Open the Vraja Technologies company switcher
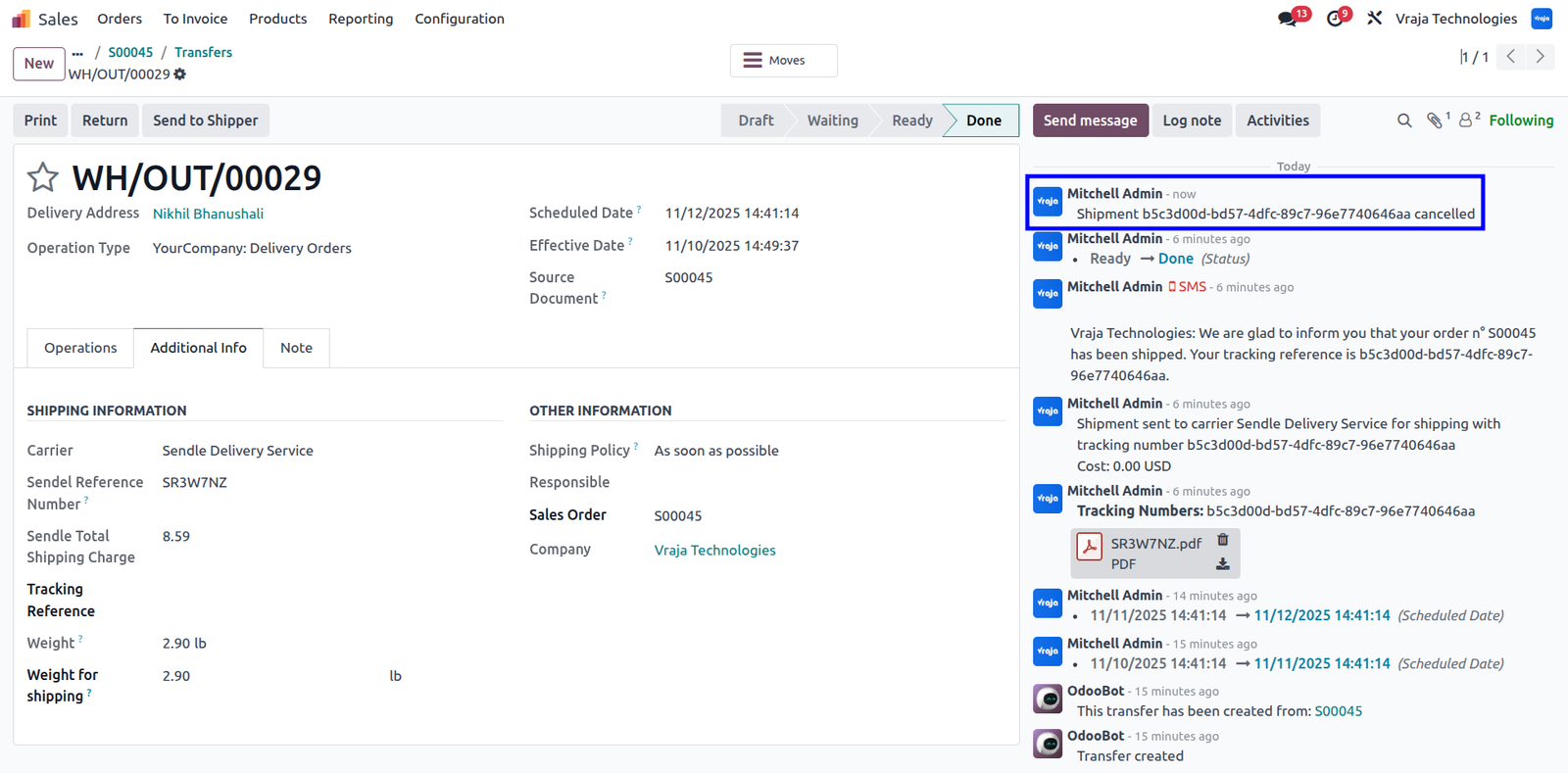The width and height of the screenshot is (1568, 773). (x=1456, y=19)
